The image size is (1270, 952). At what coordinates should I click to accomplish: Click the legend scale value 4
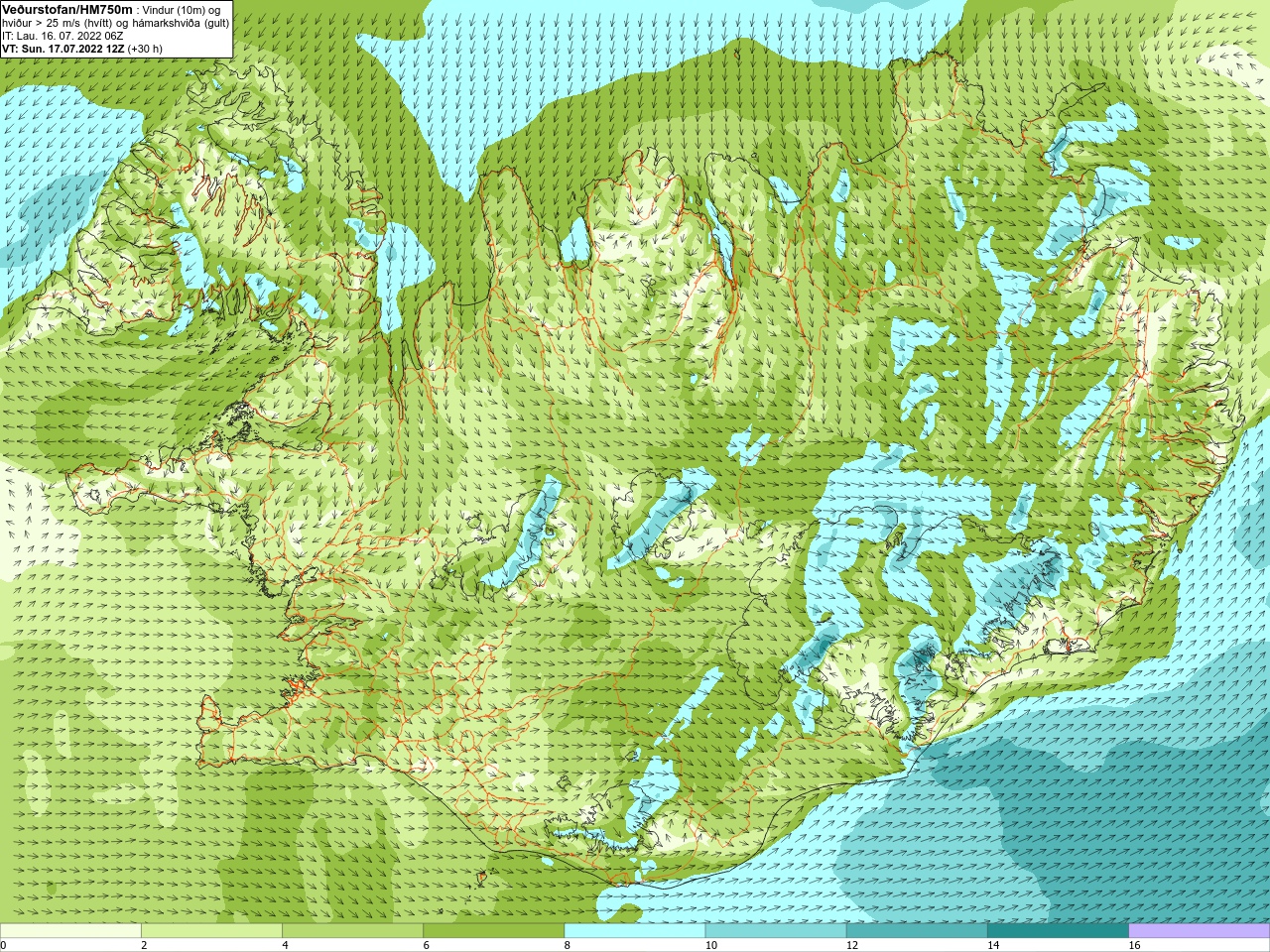point(285,945)
